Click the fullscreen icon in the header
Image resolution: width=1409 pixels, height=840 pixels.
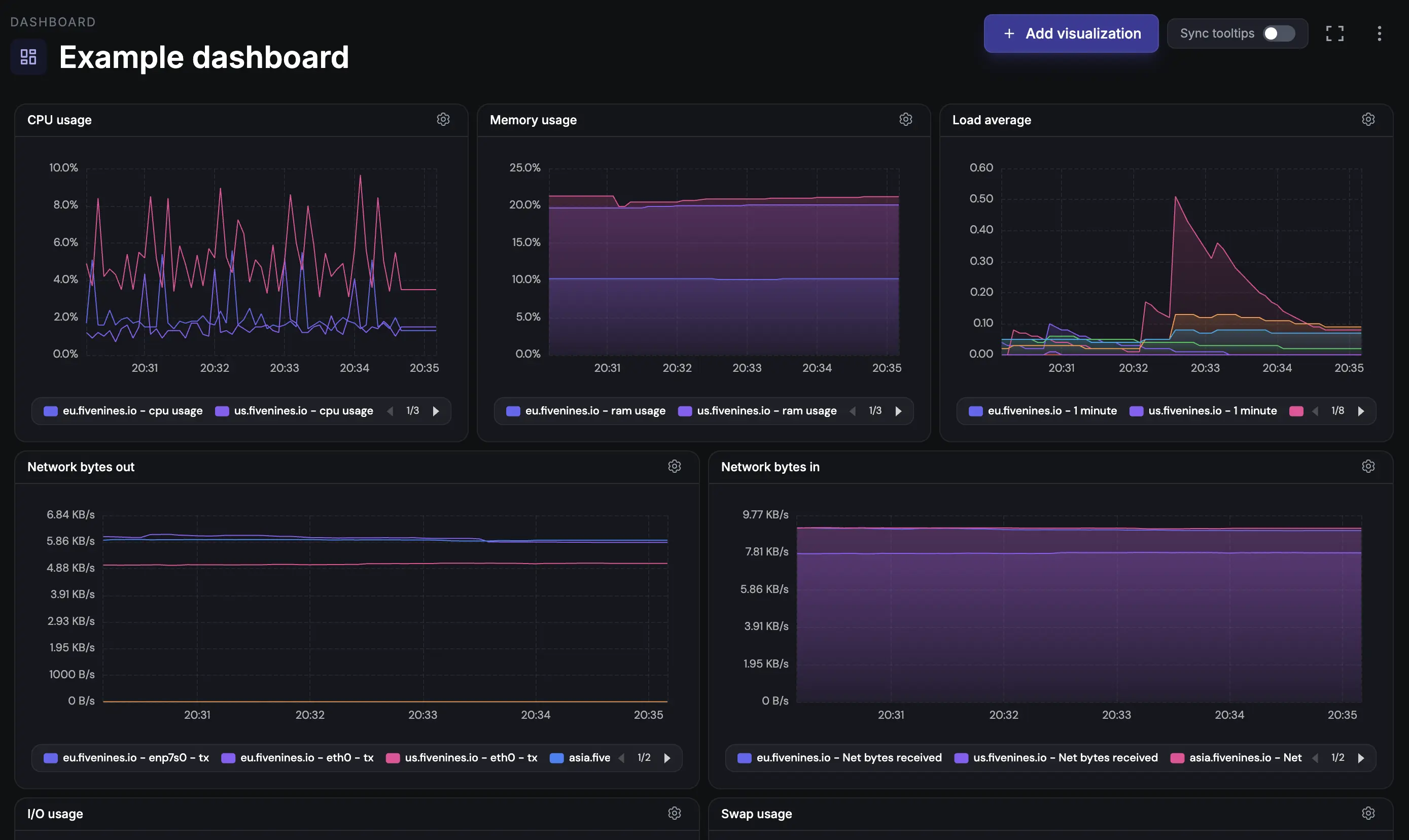pyautogui.click(x=1334, y=33)
